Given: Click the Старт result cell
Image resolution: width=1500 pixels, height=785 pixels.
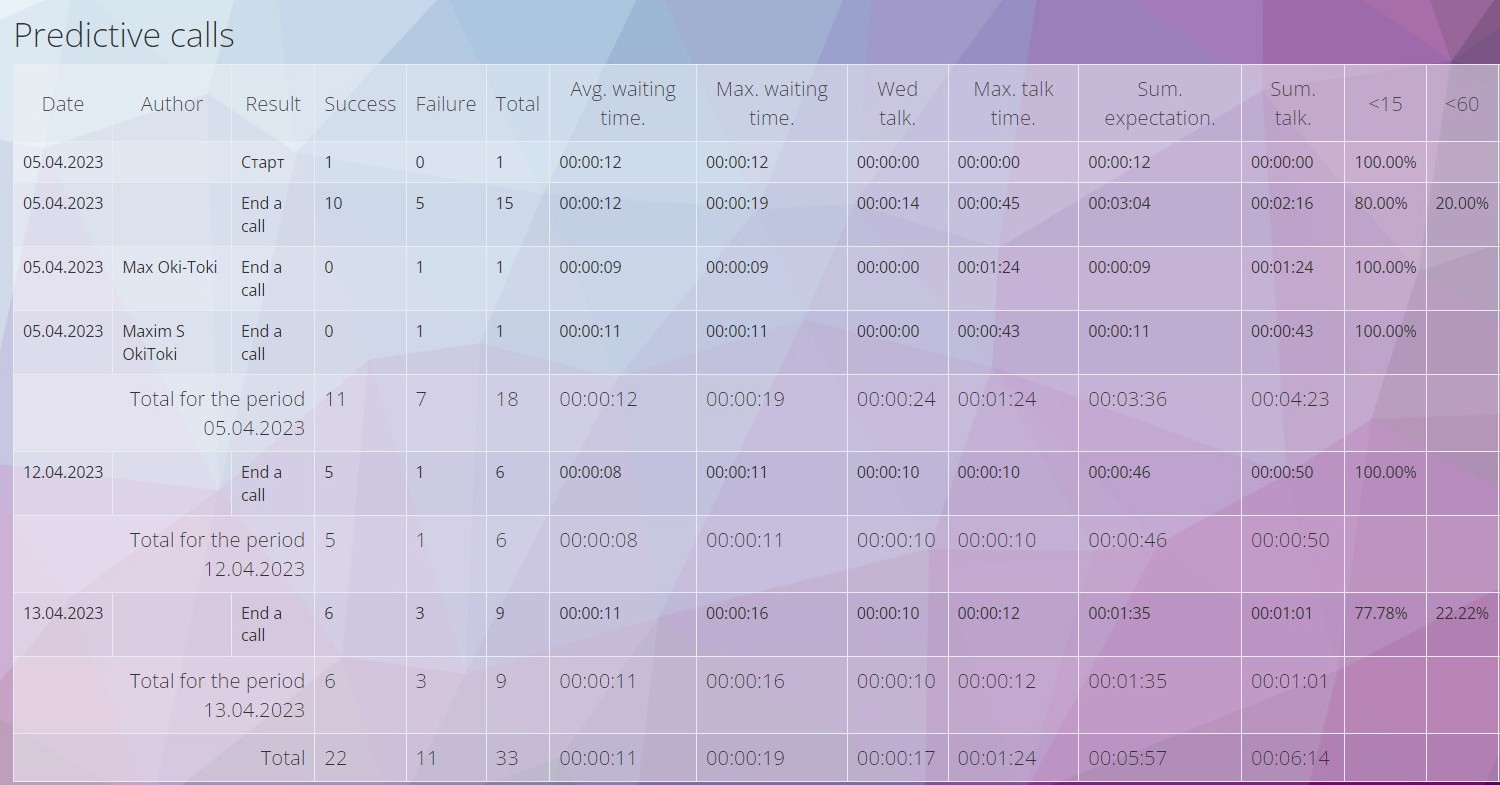Looking at the screenshot, I should 262,162.
